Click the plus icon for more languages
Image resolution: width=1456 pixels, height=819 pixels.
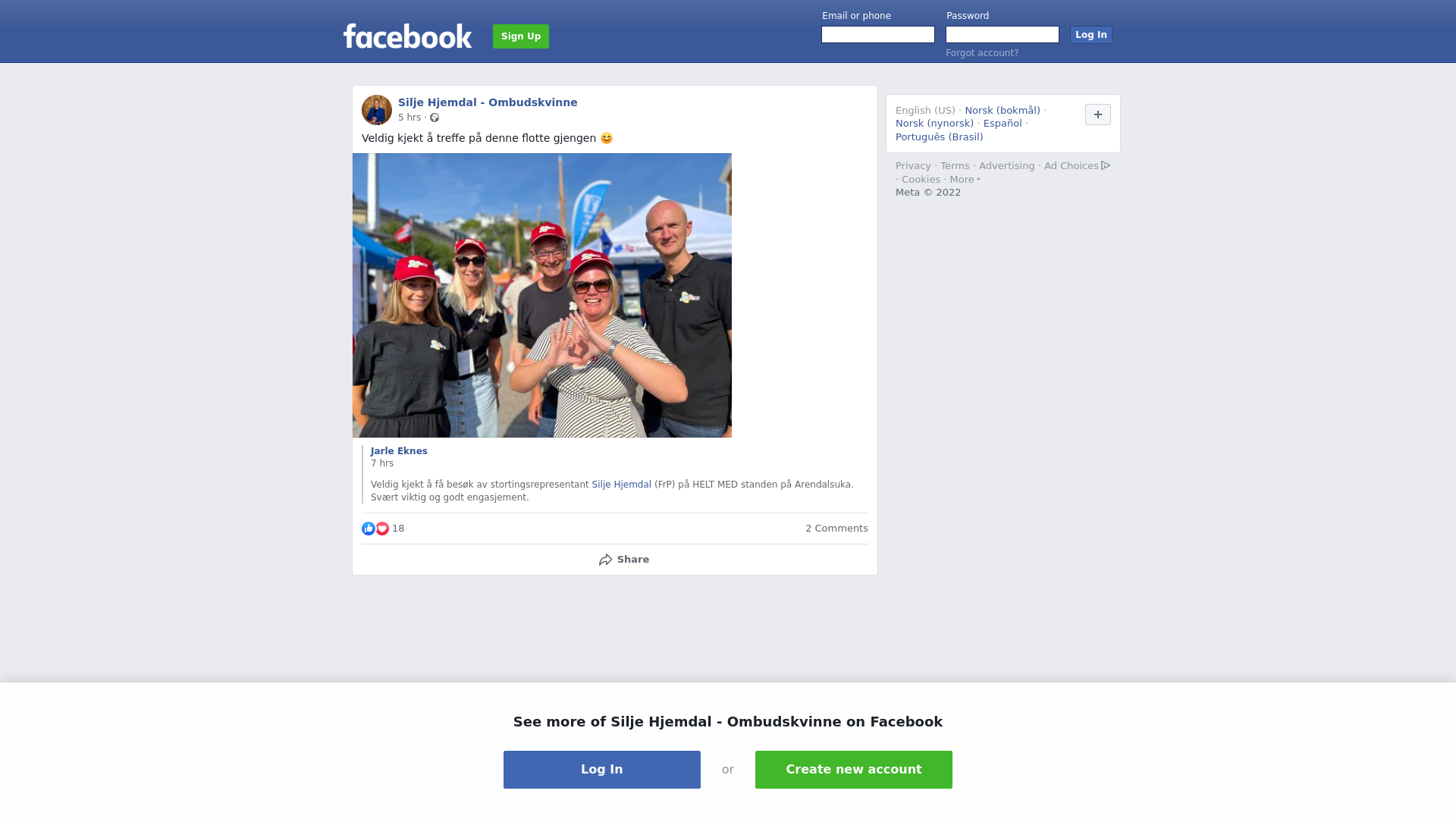(1098, 115)
